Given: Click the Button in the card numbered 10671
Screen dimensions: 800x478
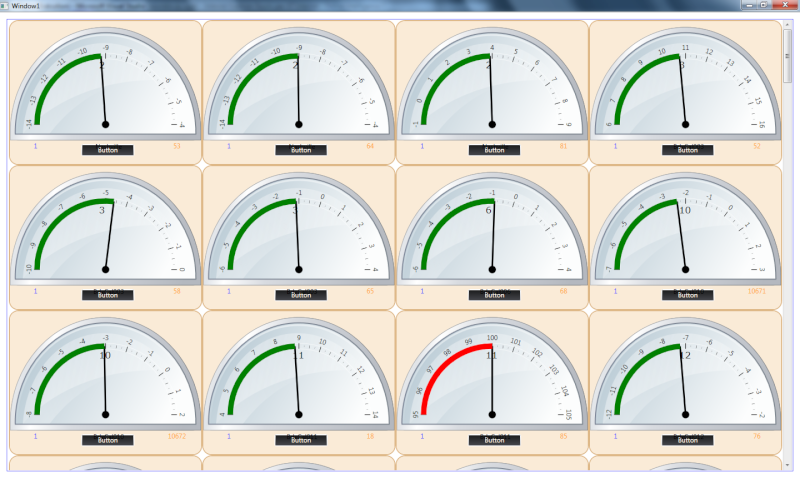Looking at the screenshot, I should [x=688, y=295].
